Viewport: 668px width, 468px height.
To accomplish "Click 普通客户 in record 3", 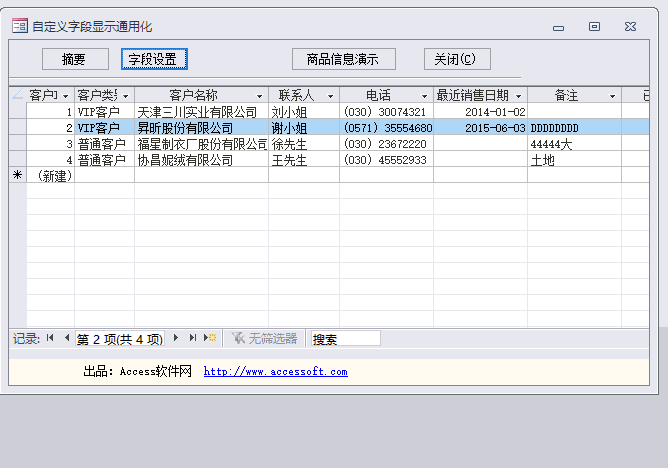I will pos(104,144).
